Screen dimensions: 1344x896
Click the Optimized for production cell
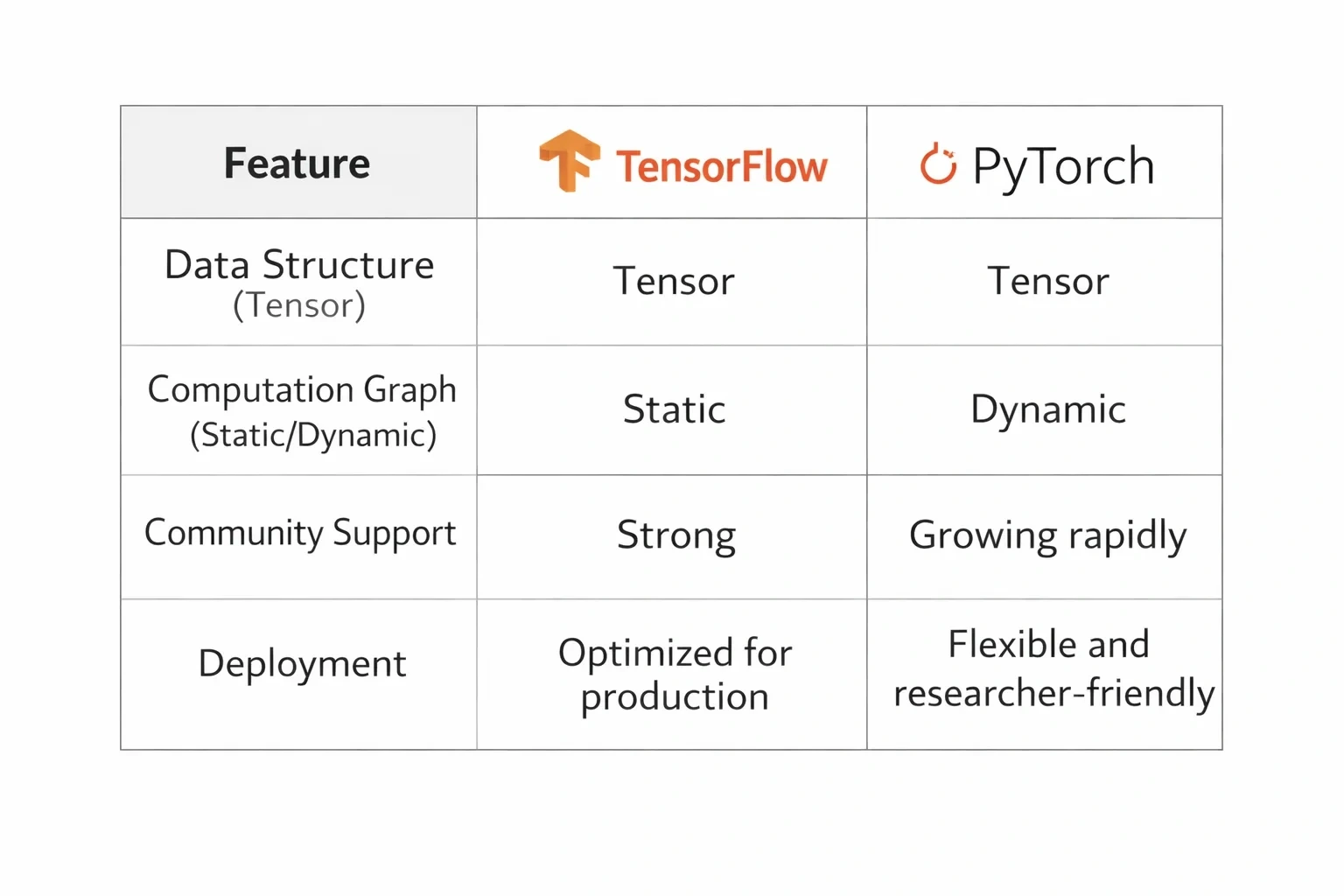point(672,674)
